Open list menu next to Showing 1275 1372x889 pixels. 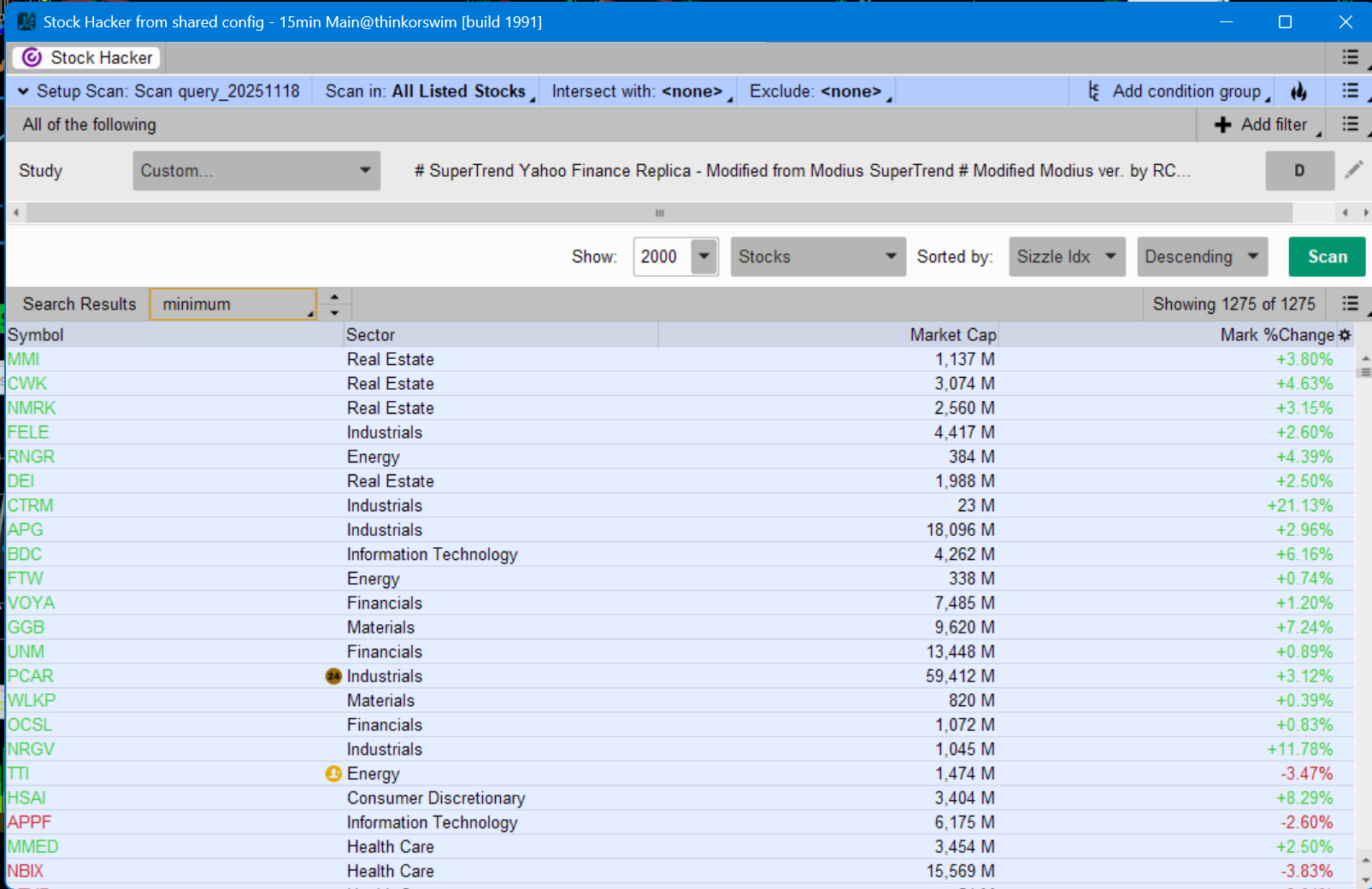[1351, 303]
